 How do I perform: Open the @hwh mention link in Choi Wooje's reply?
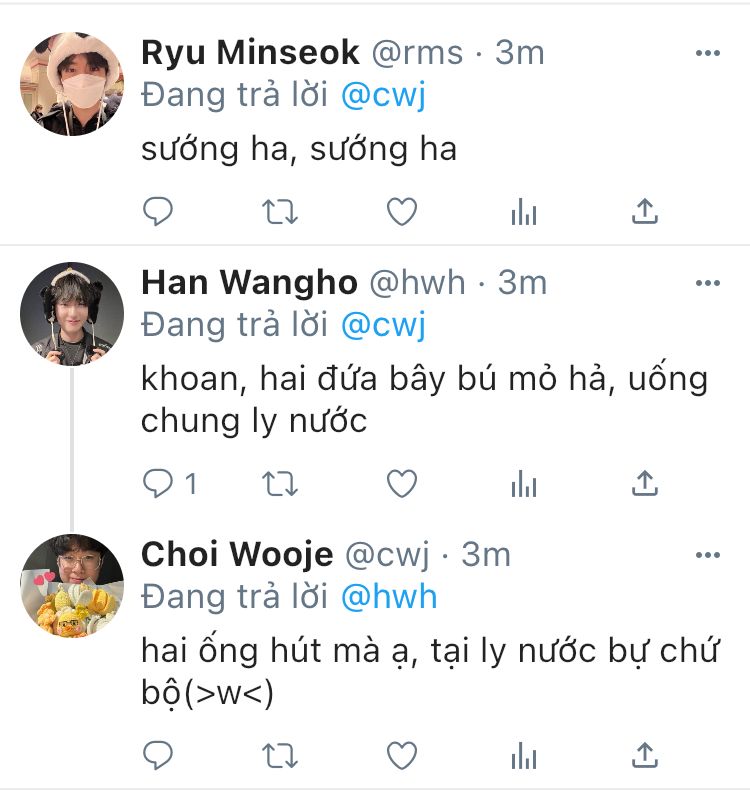(x=389, y=597)
